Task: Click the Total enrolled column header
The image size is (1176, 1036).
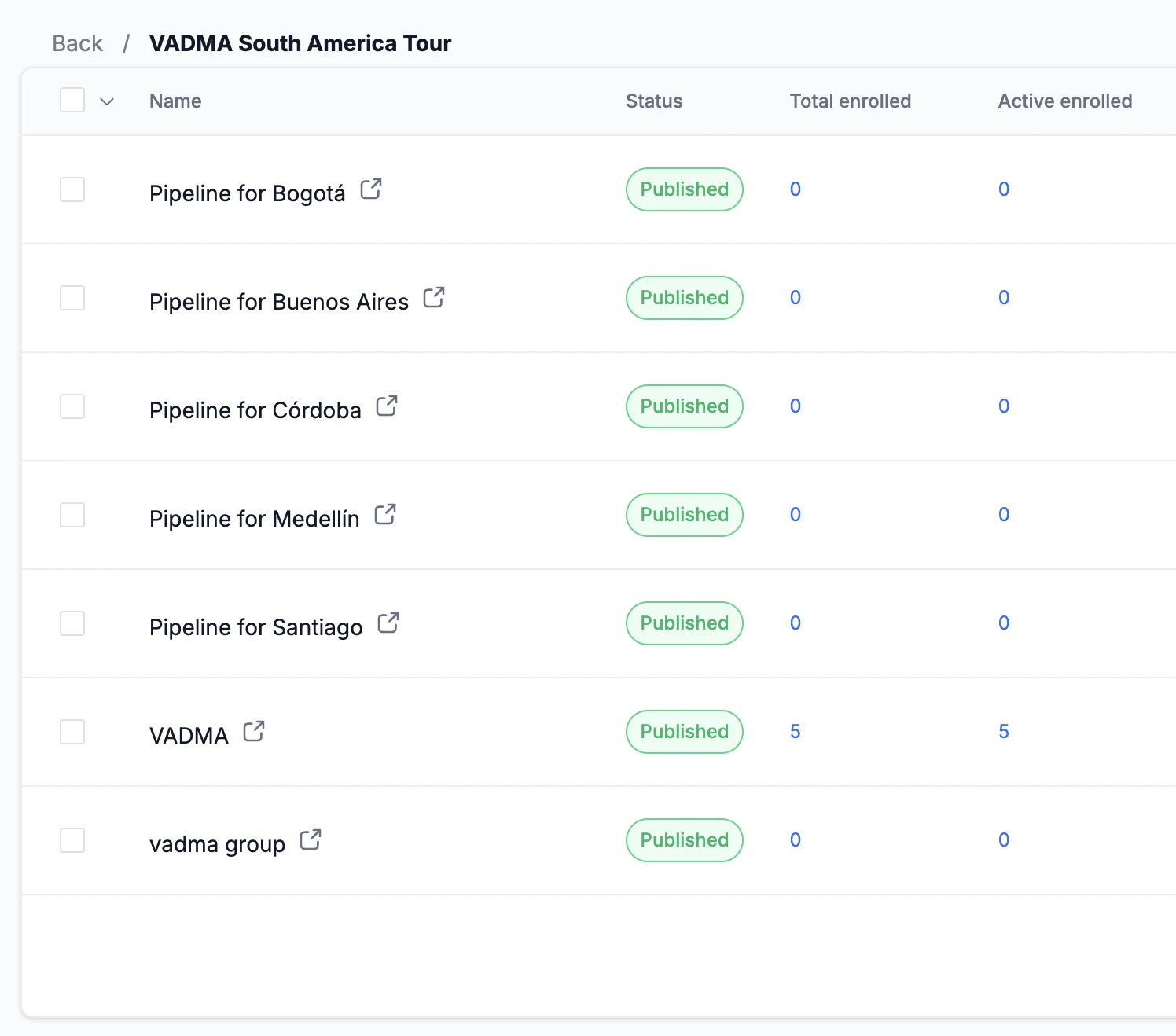Action: (x=851, y=101)
